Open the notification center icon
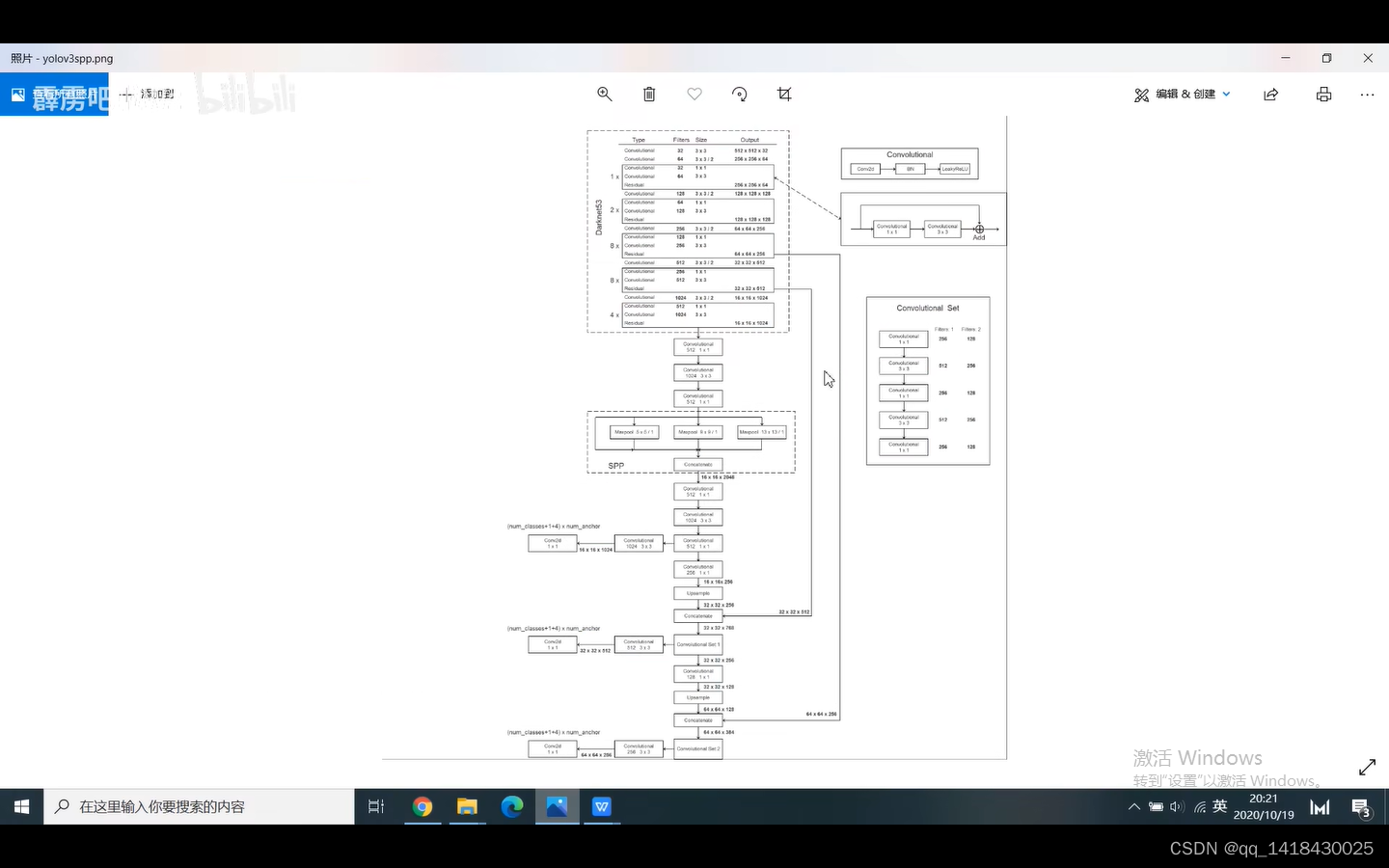This screenshot has height=868, width=1389. pos(1361,807)
